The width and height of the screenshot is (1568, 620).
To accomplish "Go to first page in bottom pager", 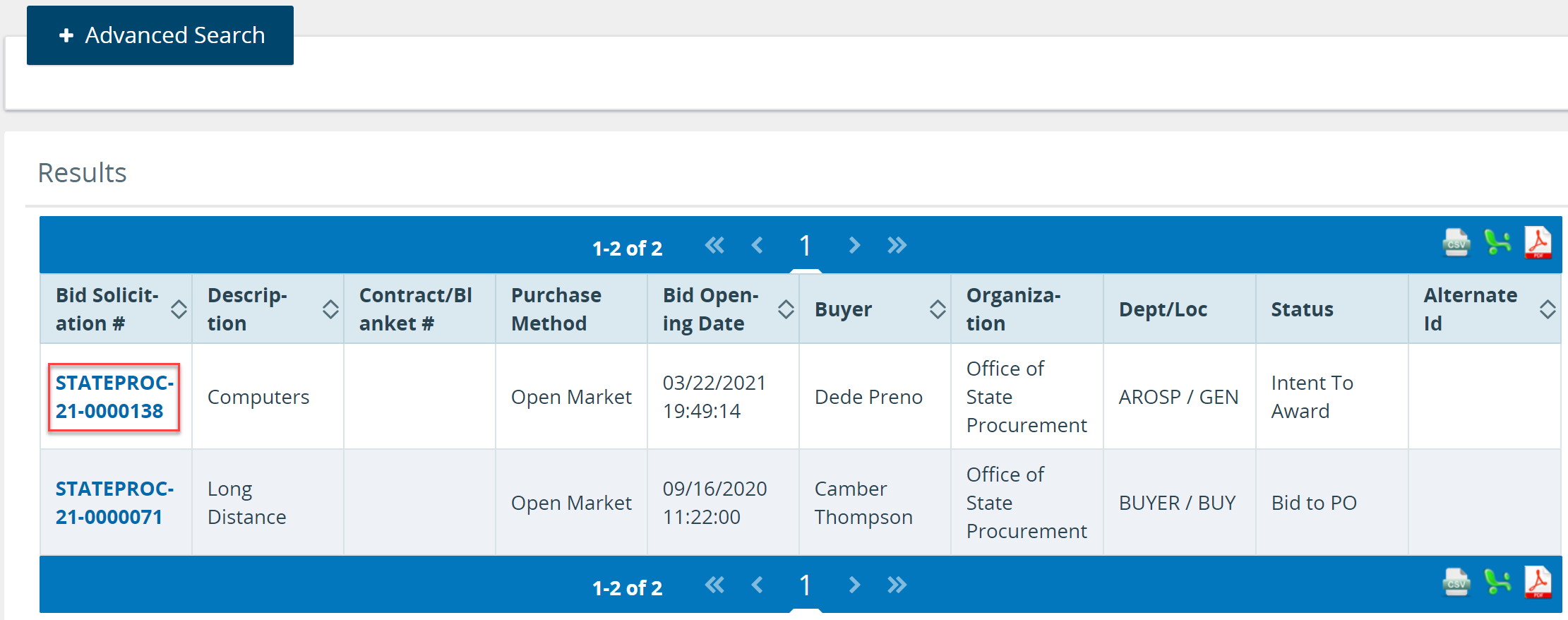I will (x=714, y=585).
